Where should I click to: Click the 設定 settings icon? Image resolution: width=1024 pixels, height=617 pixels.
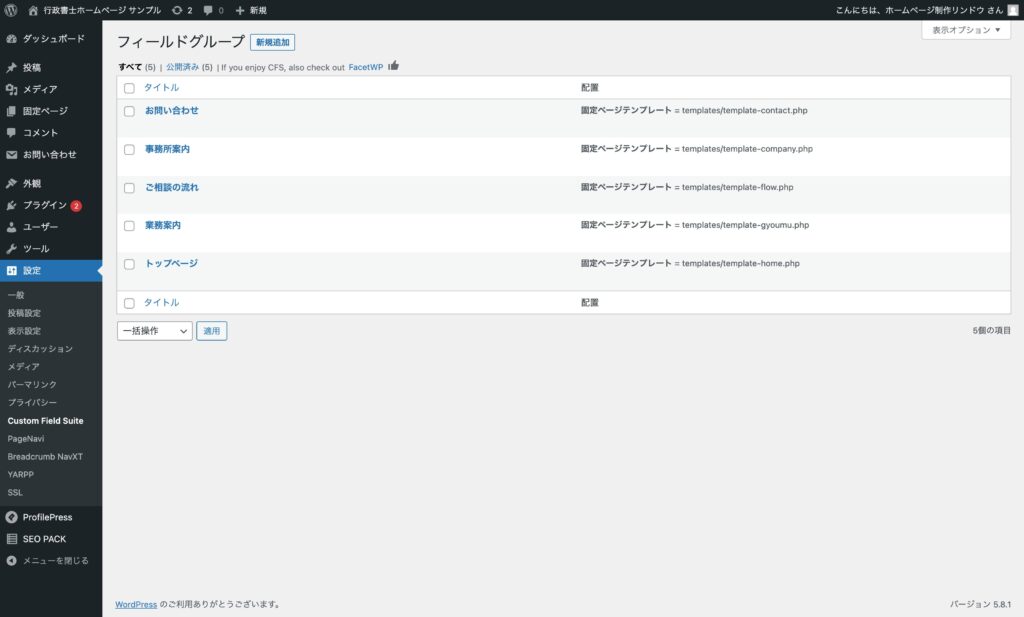pos(11,270)
